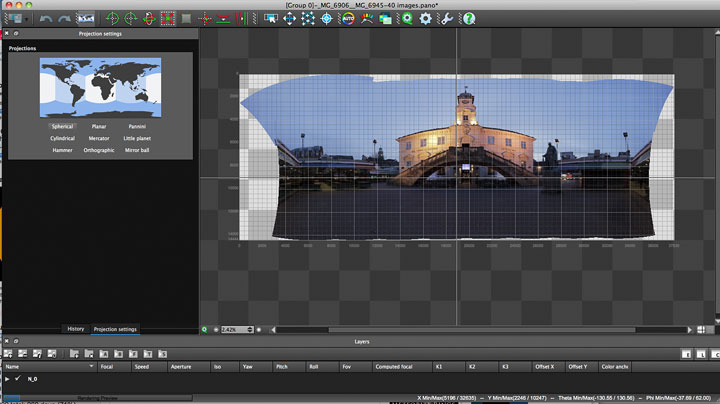
Task: Select the Spherical projection
Action: click(62, 126)
